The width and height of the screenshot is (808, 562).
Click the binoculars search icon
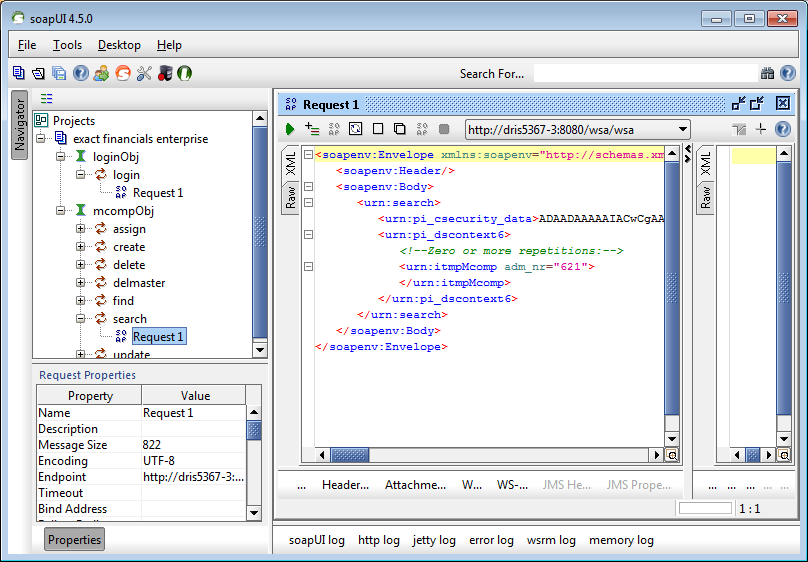(x=767, y=73)
